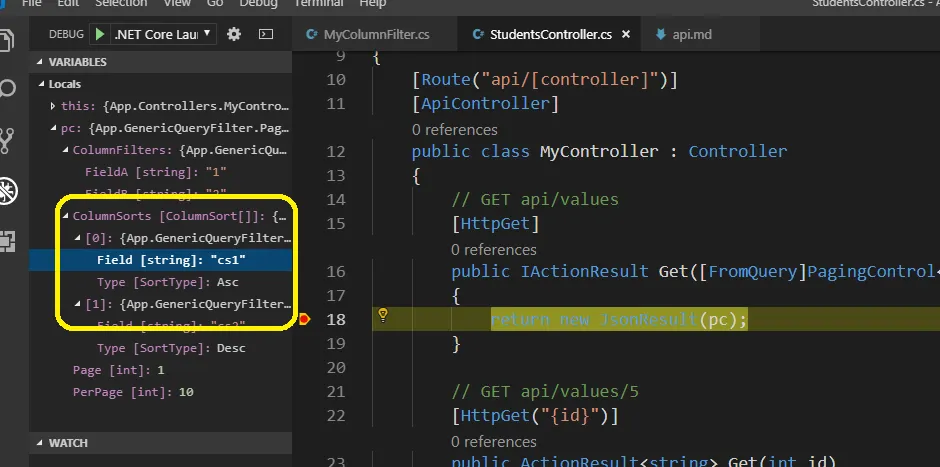The image size is (940, 467).
Task: Click the HttpGet("{id}") attribute line 22
Action: [x=535, y=415]
